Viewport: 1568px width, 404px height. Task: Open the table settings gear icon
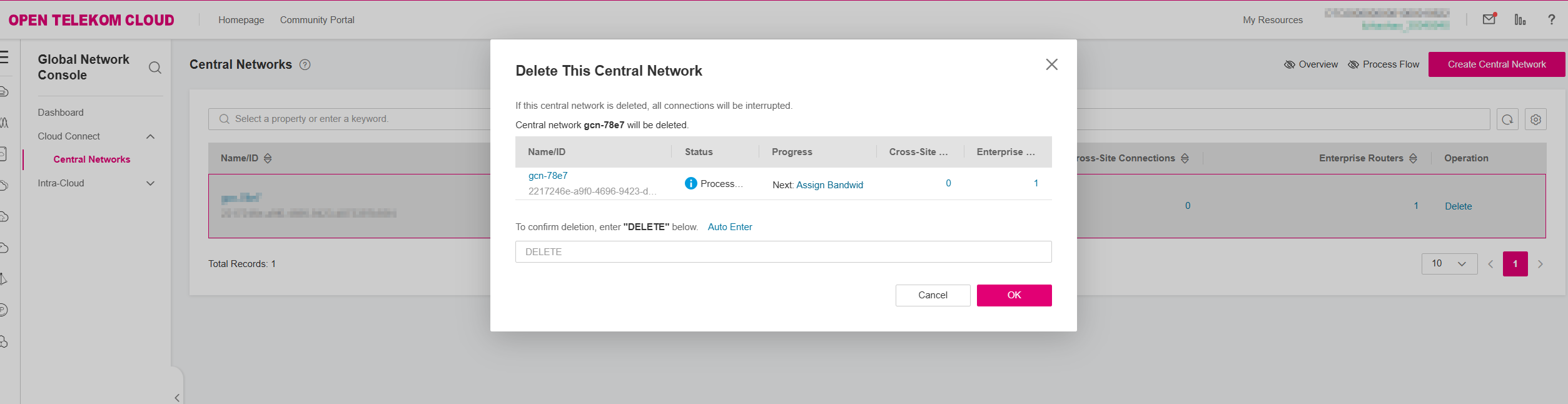(x=1535, y=119)
